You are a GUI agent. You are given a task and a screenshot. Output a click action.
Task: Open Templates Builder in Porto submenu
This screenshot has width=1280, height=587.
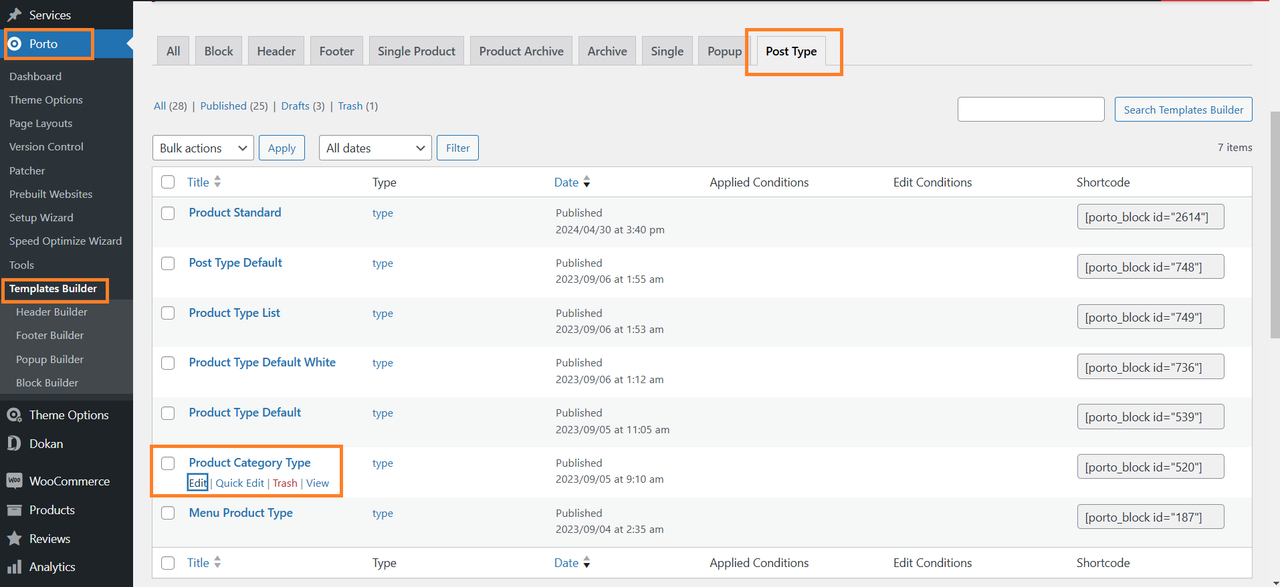(53, 289)
